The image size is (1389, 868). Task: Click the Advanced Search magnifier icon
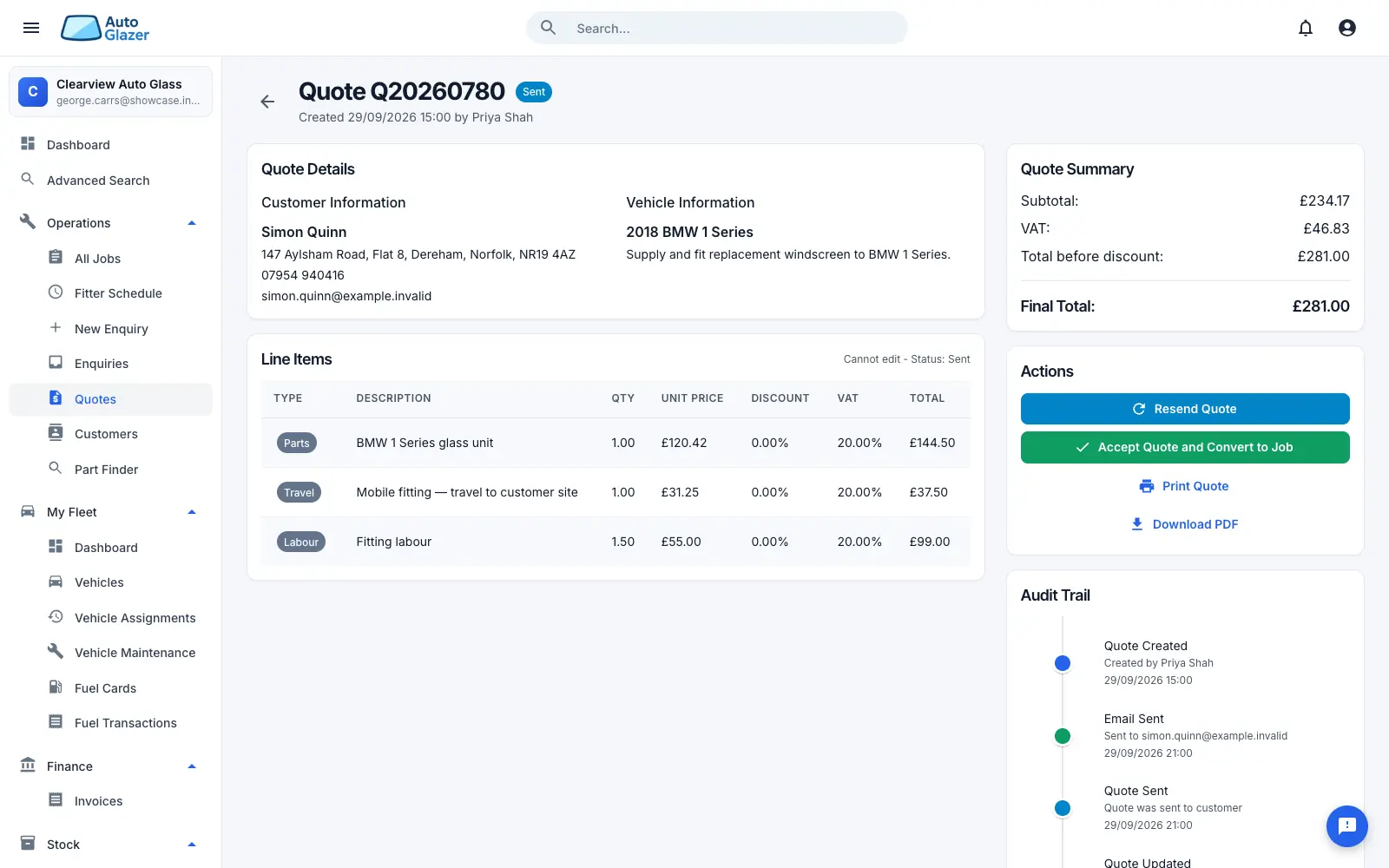click(x=28, y=179)
